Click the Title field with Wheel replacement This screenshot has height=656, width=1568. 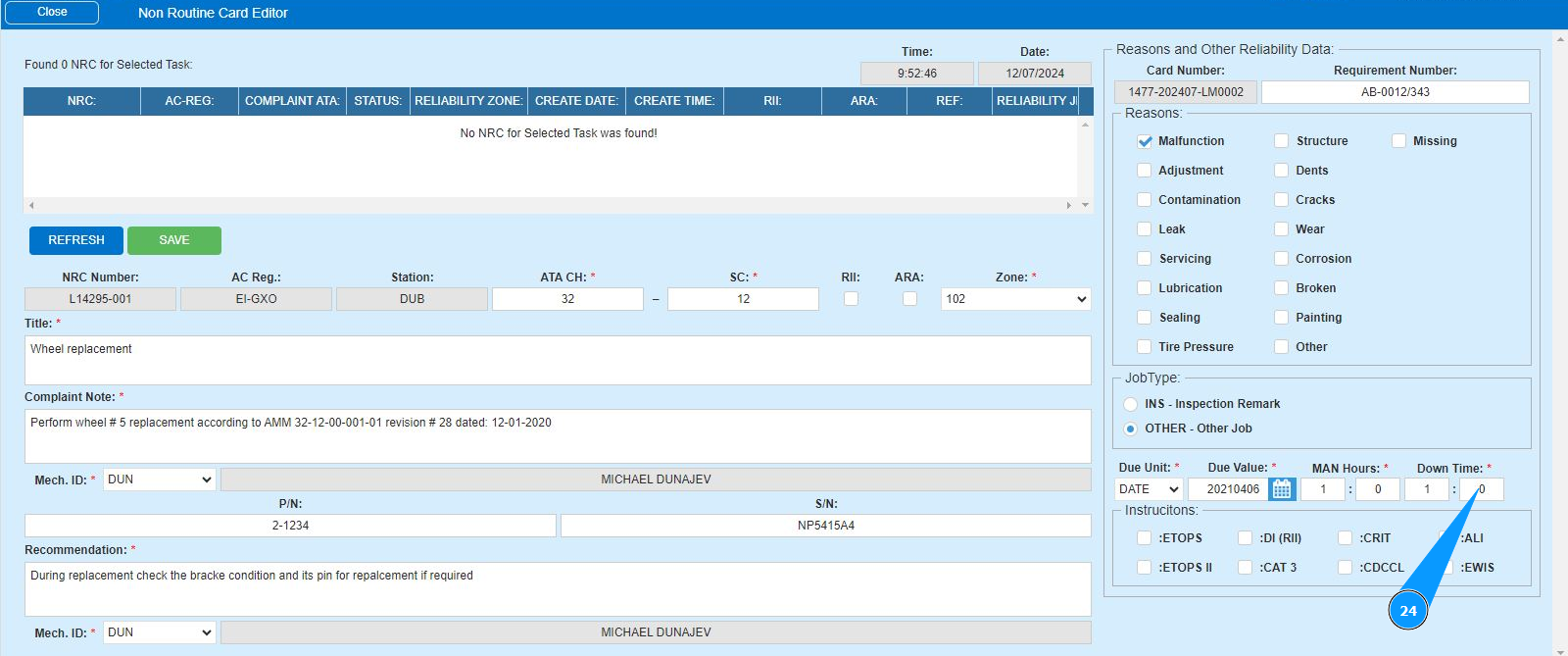557,360
